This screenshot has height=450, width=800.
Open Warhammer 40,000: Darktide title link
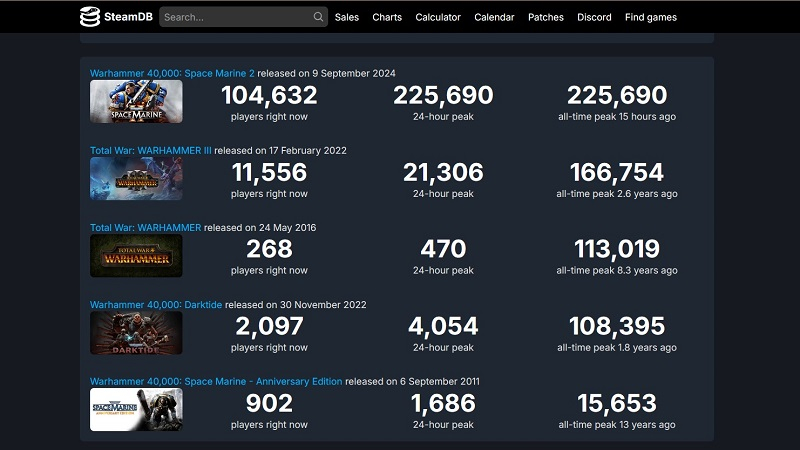click(156, 304)
